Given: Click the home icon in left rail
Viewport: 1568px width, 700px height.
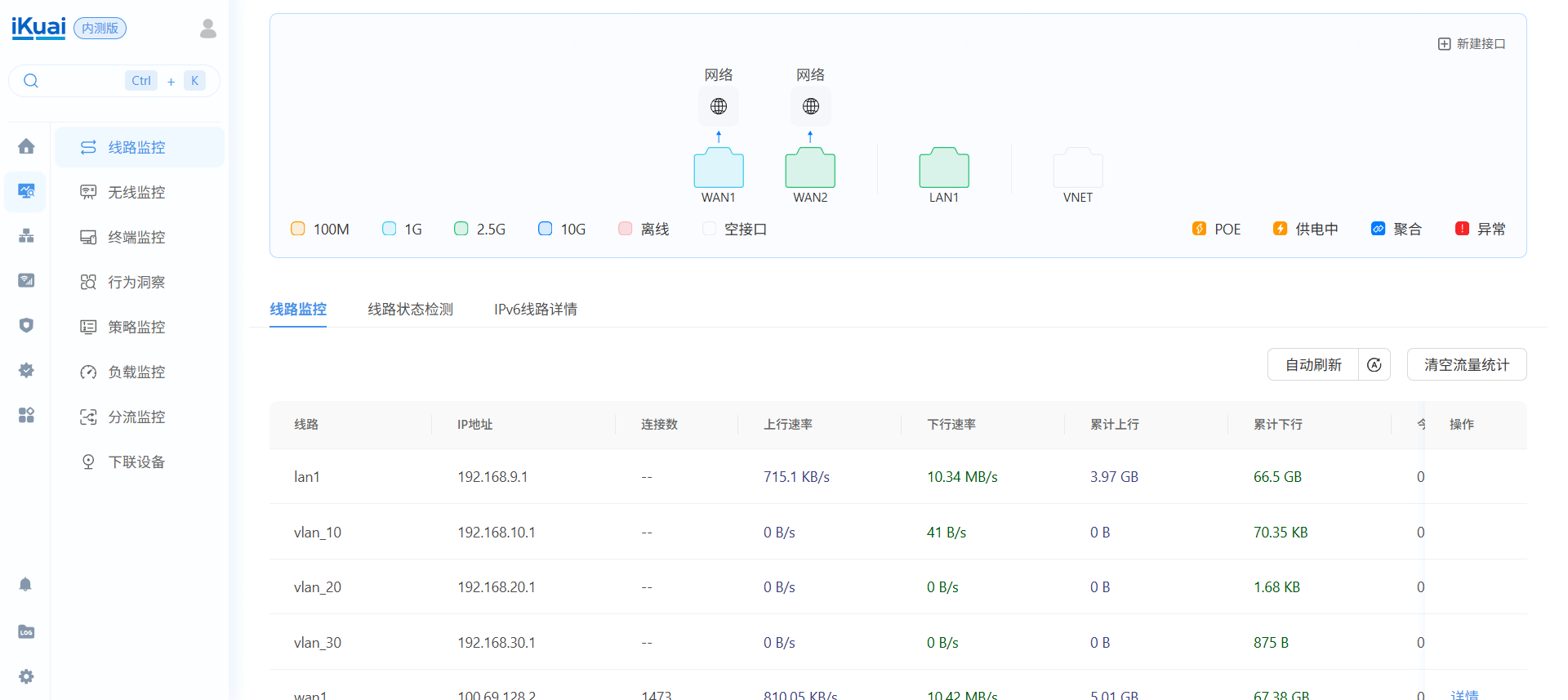Looking at the screenshot, I should click(26, 146).
